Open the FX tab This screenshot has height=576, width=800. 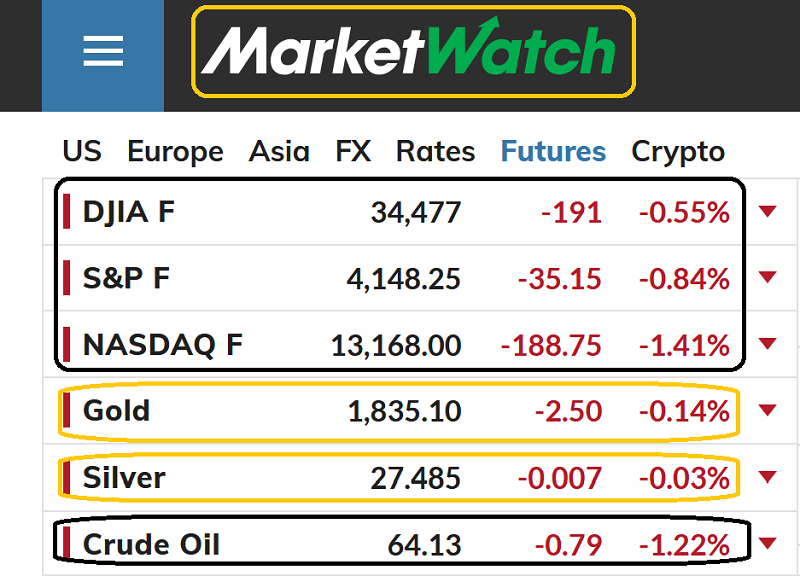point(353,151)
